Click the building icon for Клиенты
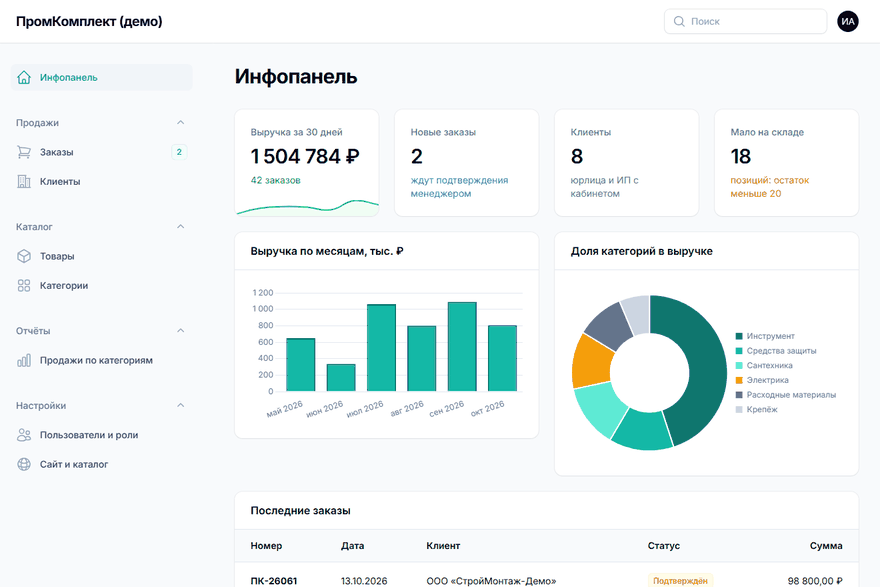This screenshot has height=587, width=880. click(x=24, y=181)
